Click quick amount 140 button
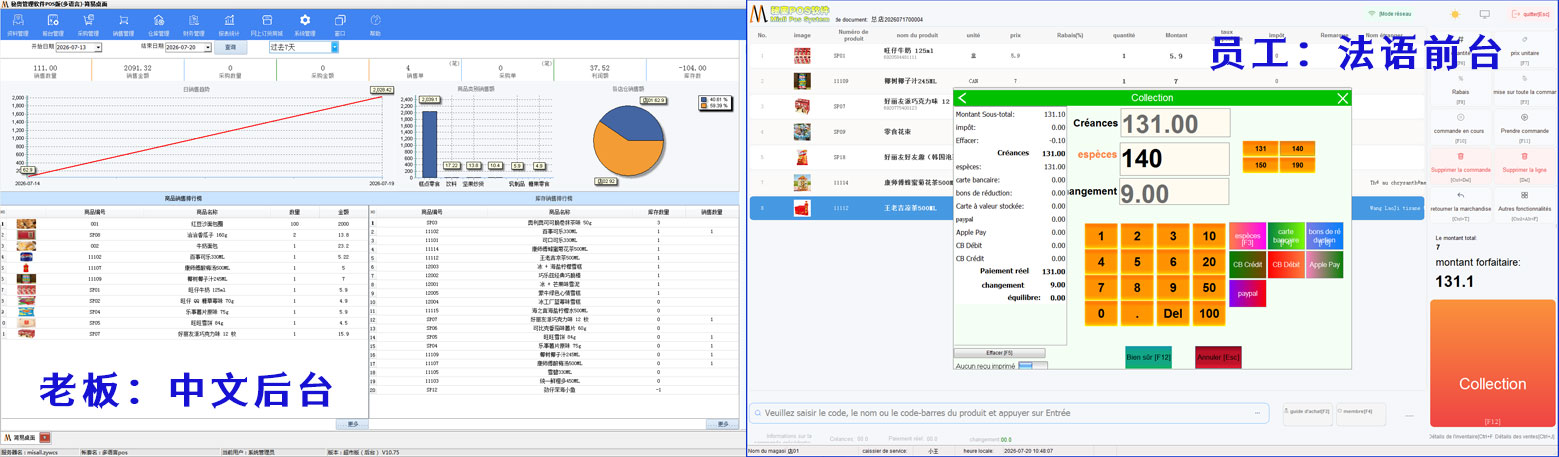The image size is (1559, 457). coord(1298,148)
